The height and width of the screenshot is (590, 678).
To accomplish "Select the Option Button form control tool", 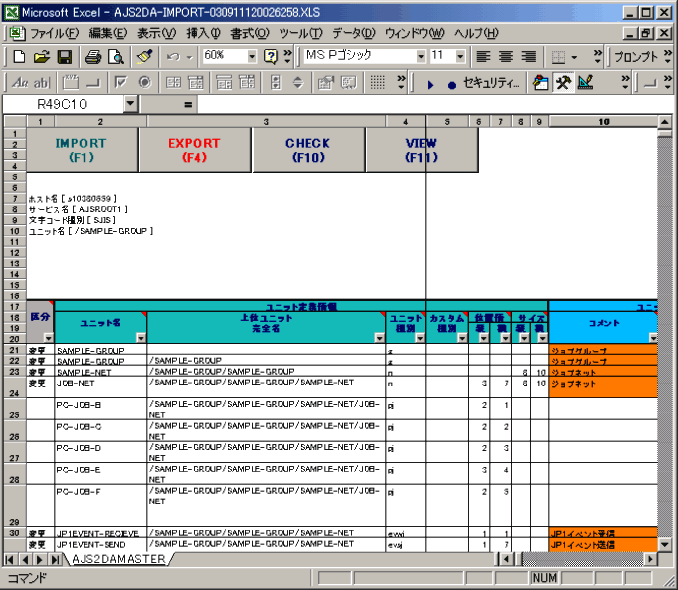I will click(x=145, y=82).
